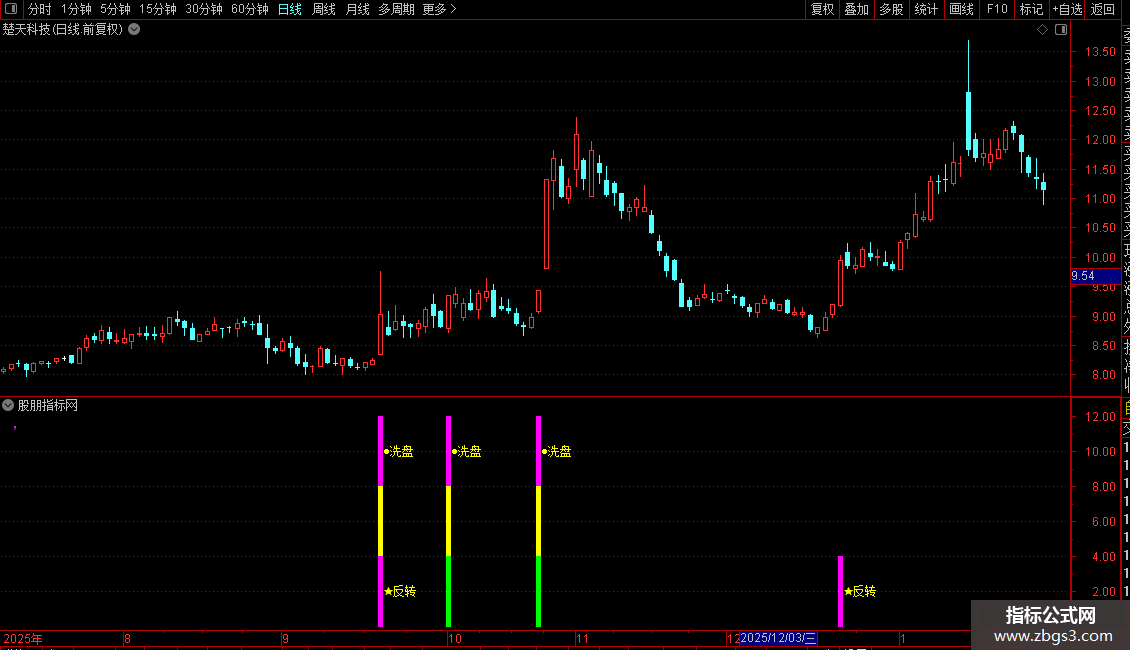Click the 12.00 indicator axis label
The height and width of the screenshot is (650, 1130).
pyautogui.click(x=1100, y=417)
